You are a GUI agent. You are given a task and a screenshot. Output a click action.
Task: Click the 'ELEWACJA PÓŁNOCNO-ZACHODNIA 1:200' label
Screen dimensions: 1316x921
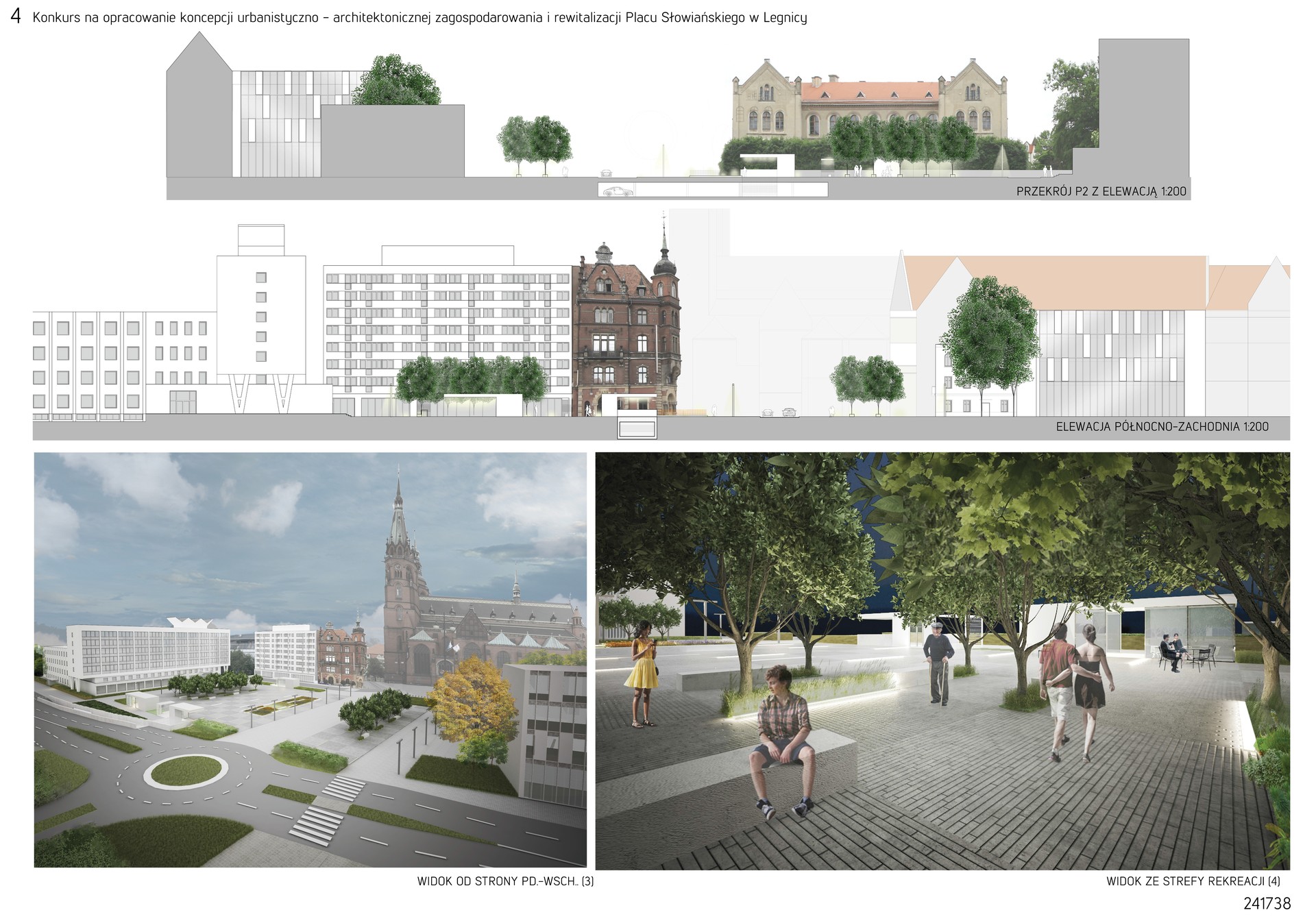tap(1162, 426)
